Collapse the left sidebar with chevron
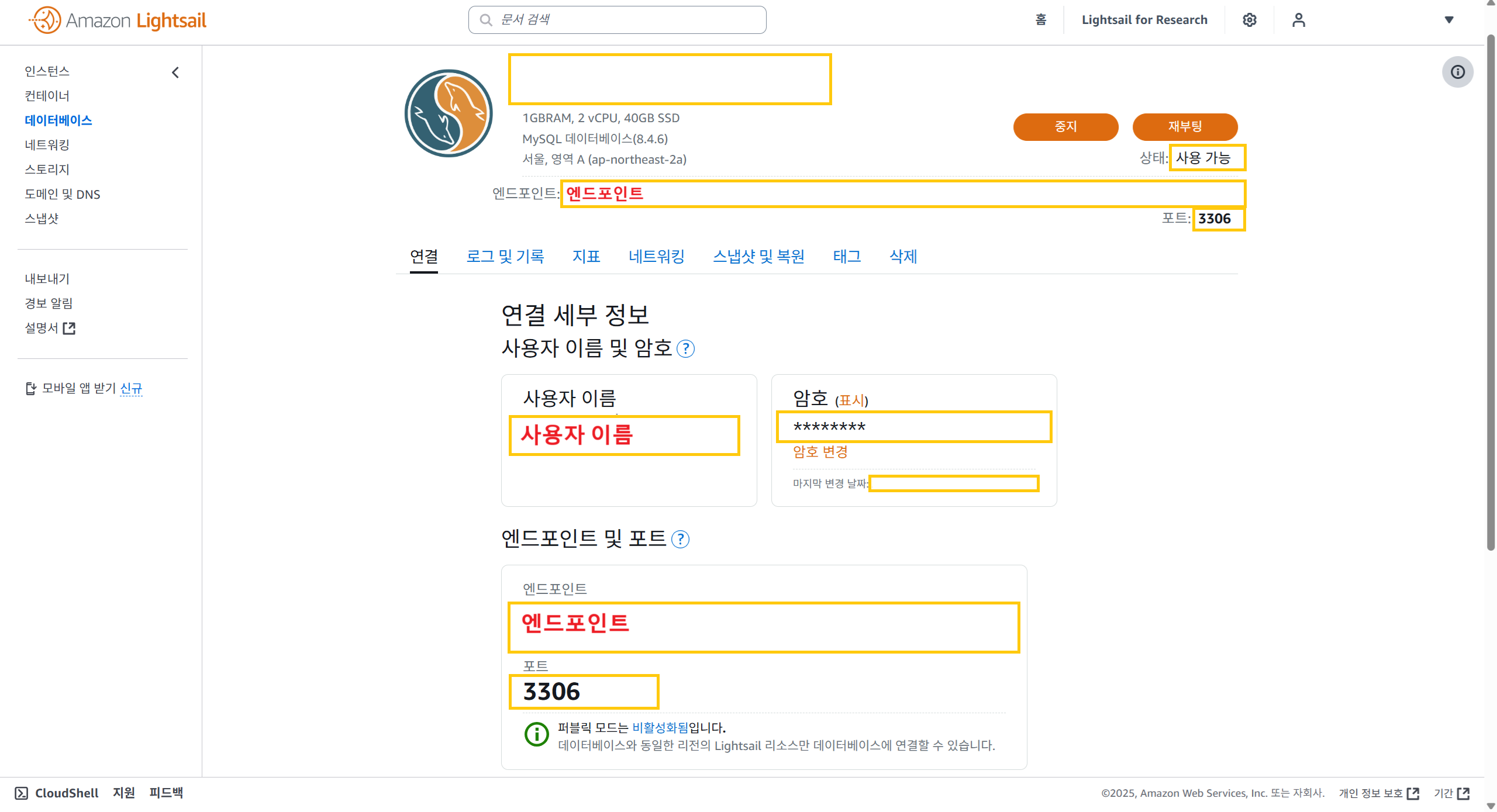This screenshot has height=812, width=1497. point(175,72)
